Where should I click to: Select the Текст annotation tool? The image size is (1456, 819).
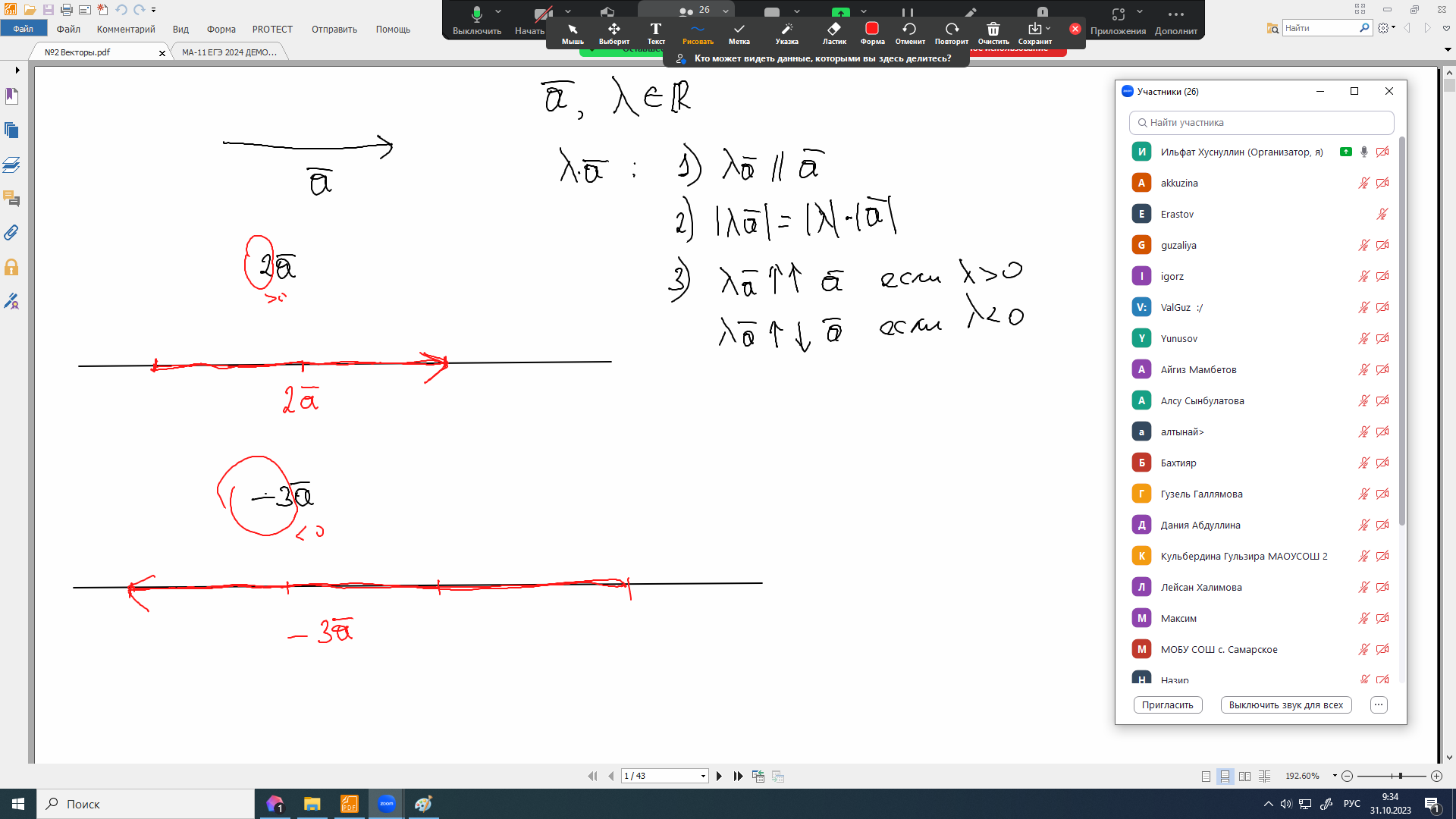tap(656, 32)
